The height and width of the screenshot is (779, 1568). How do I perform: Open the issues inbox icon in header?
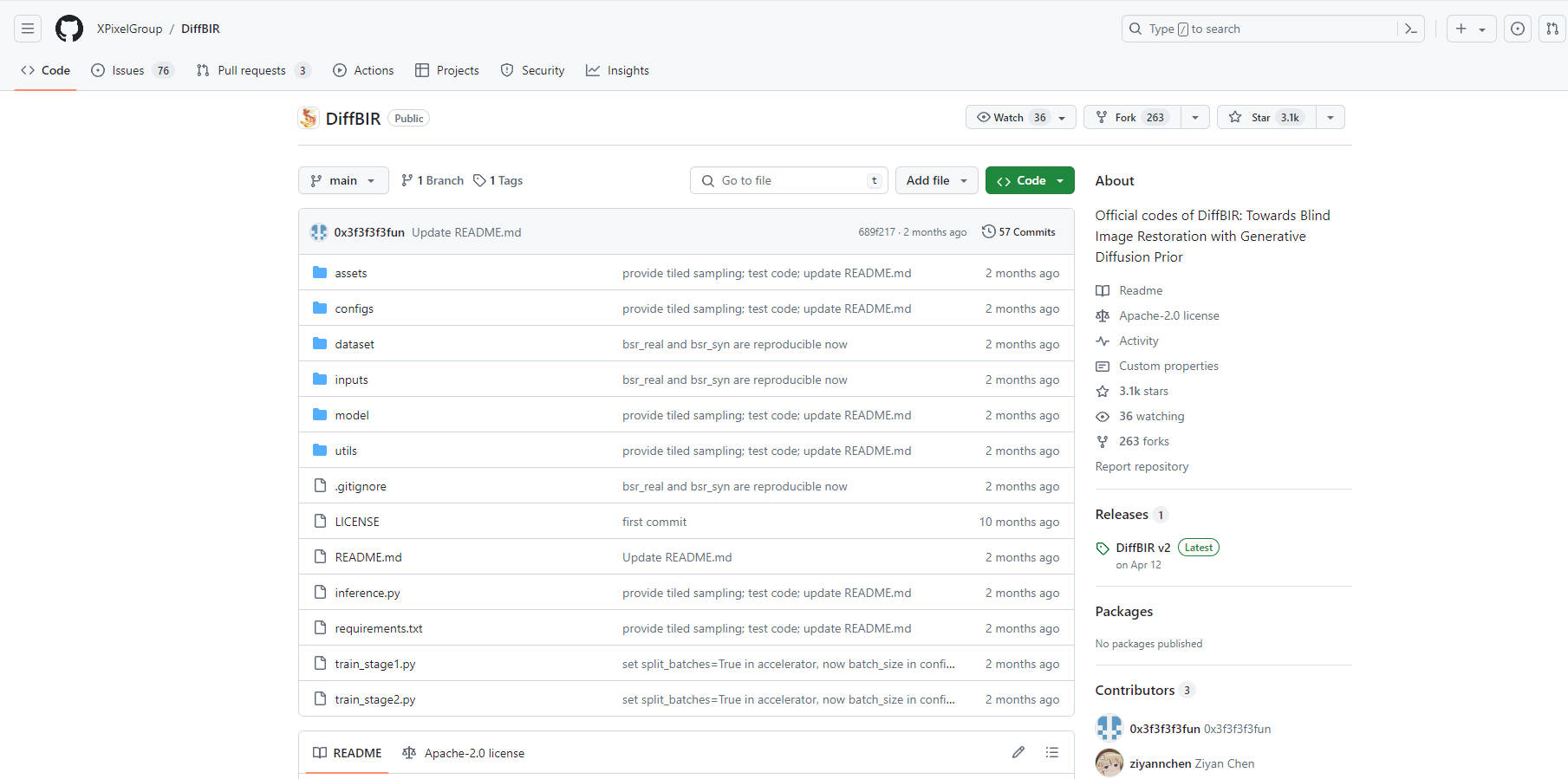[1517, 29]
